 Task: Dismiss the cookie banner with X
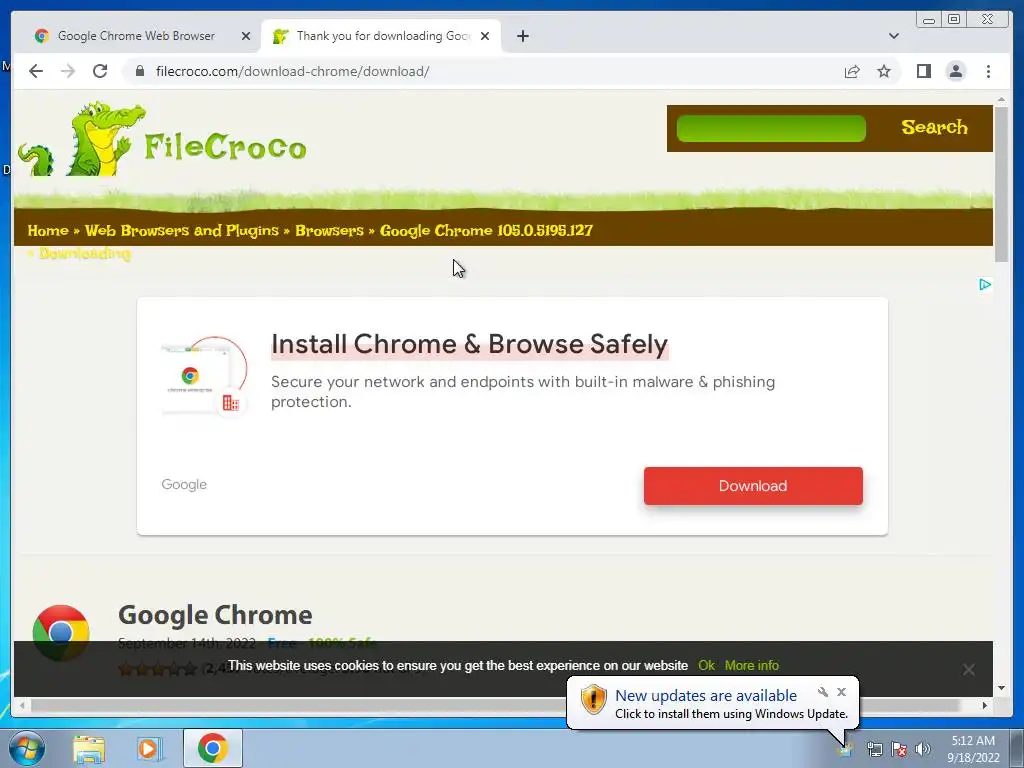pyautogui.click(x=968, y=669)
